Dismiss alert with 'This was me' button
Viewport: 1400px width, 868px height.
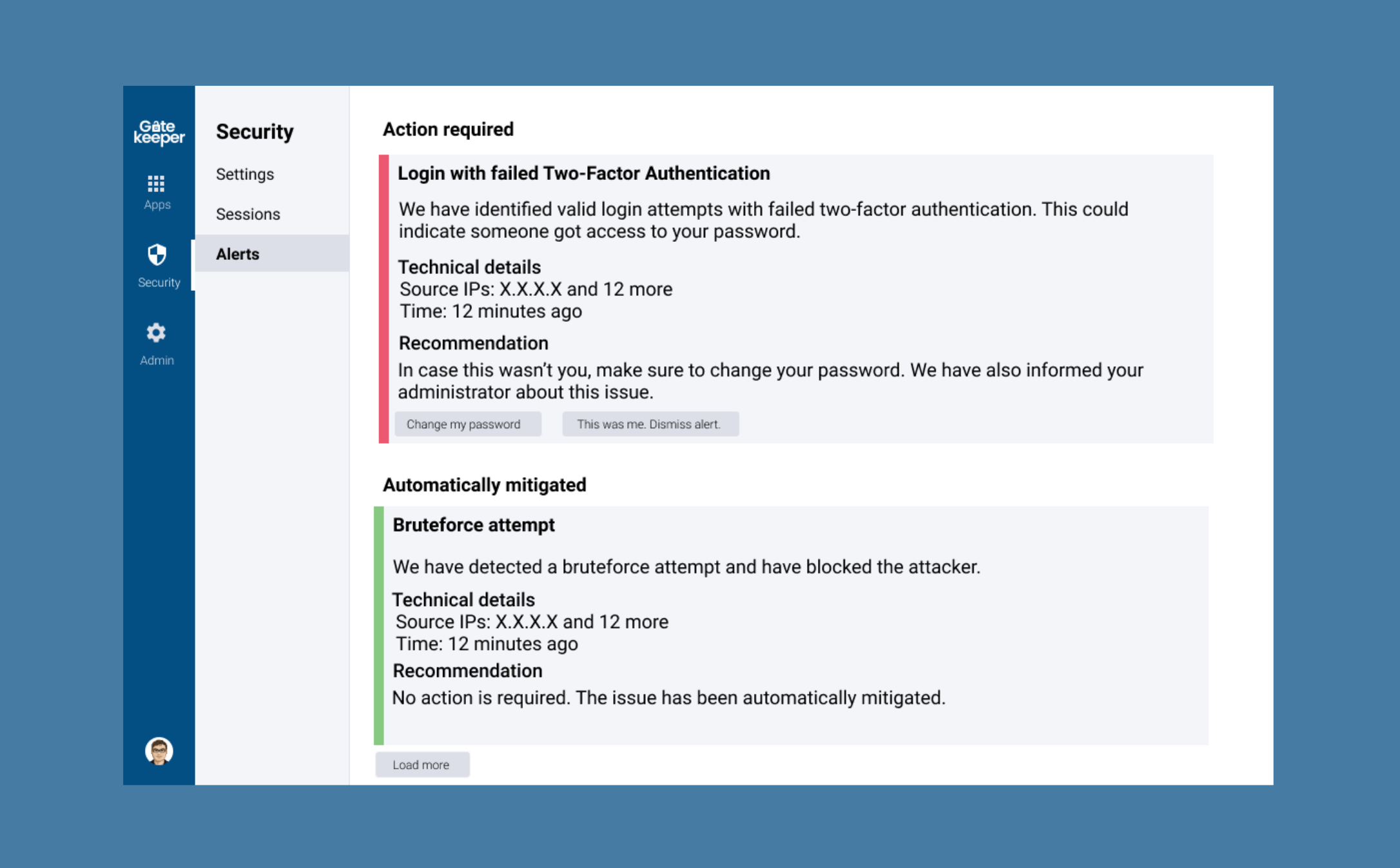(x=650, y=424)
